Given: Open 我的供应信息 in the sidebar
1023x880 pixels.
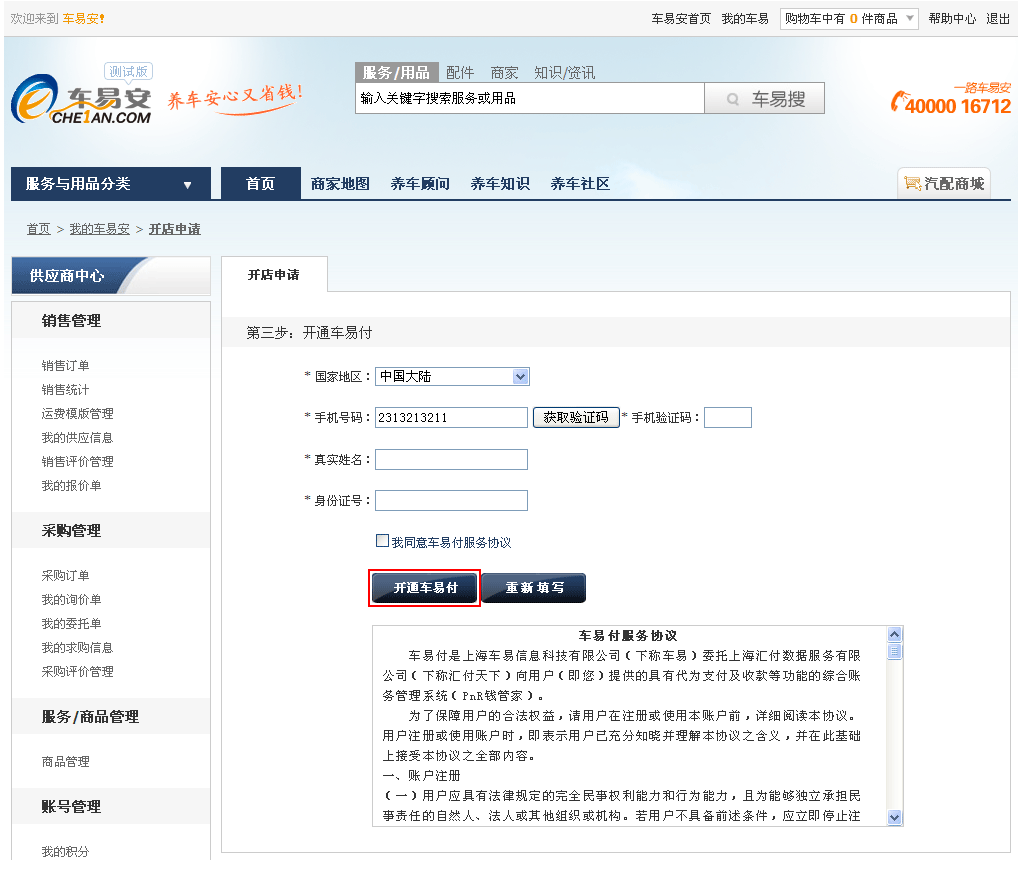Looking at the screenshot, I should (77, 438).
